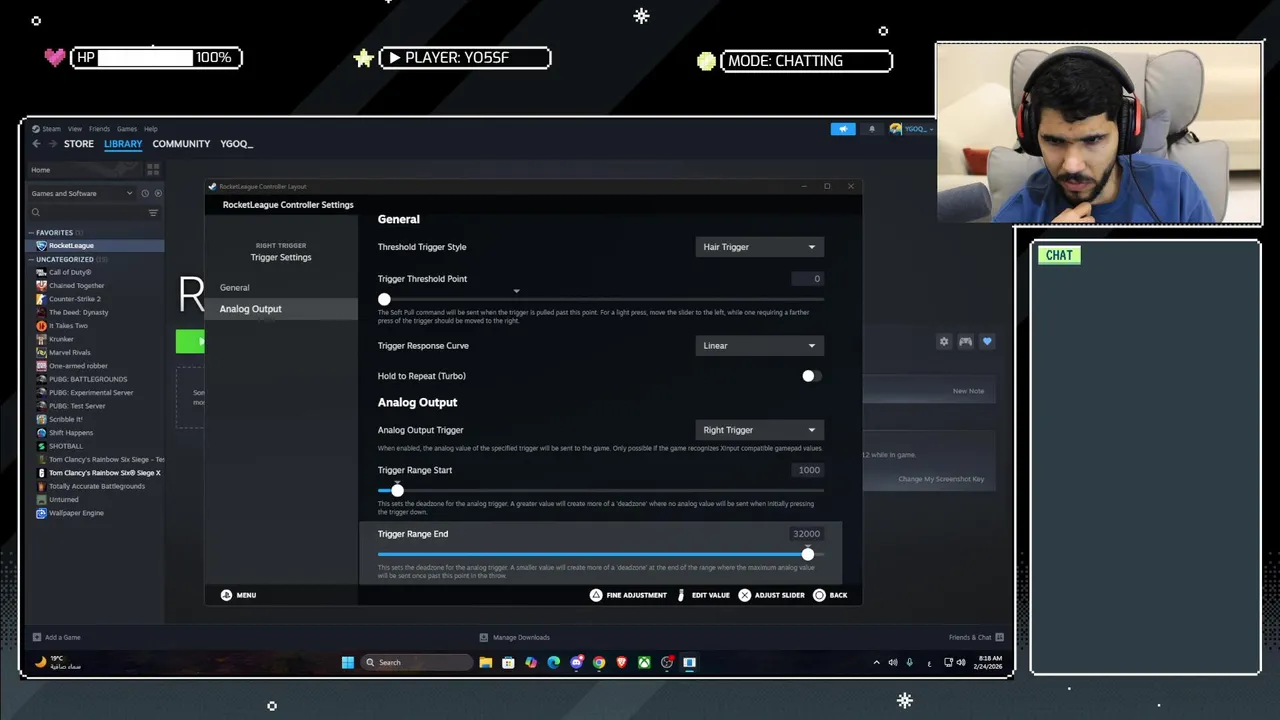
Task: Click Home button in Steam library
Action: click(85, 170)
